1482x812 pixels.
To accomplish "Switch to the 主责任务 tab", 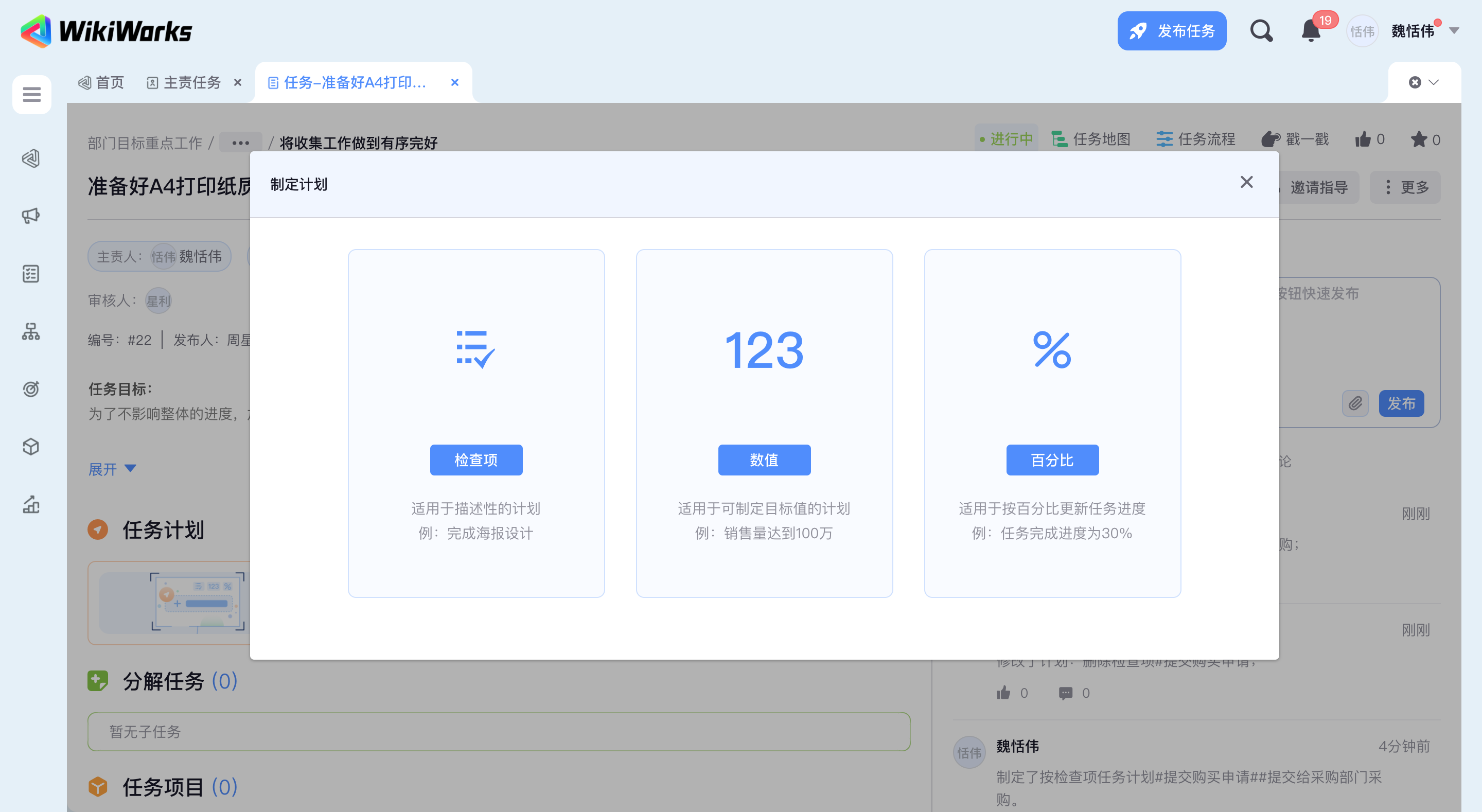I will [x=191, y=82].
